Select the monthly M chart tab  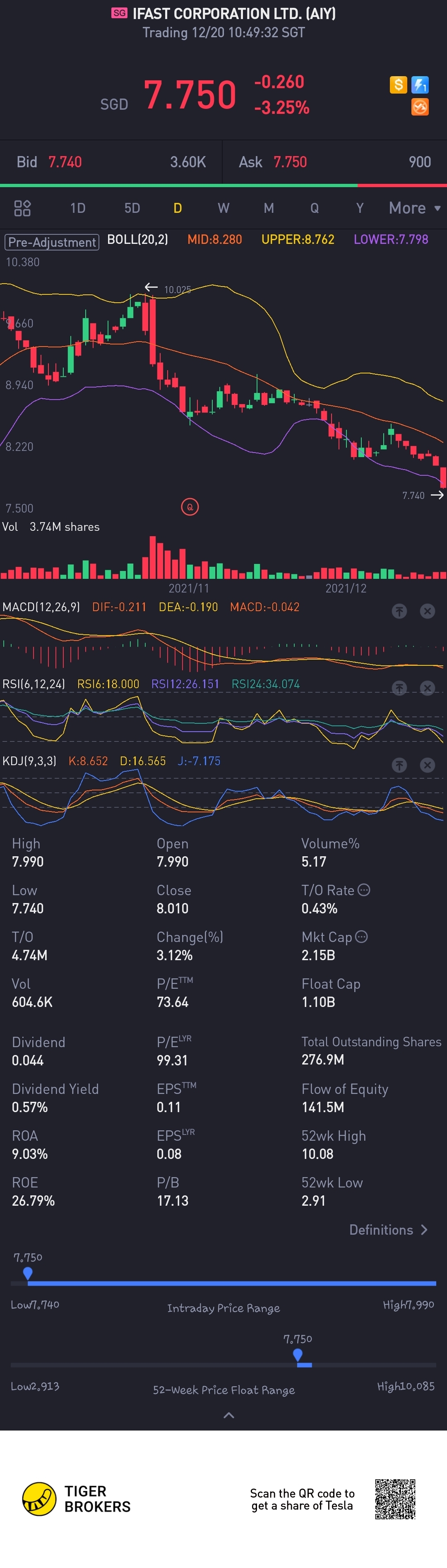(x=269, y=208)
